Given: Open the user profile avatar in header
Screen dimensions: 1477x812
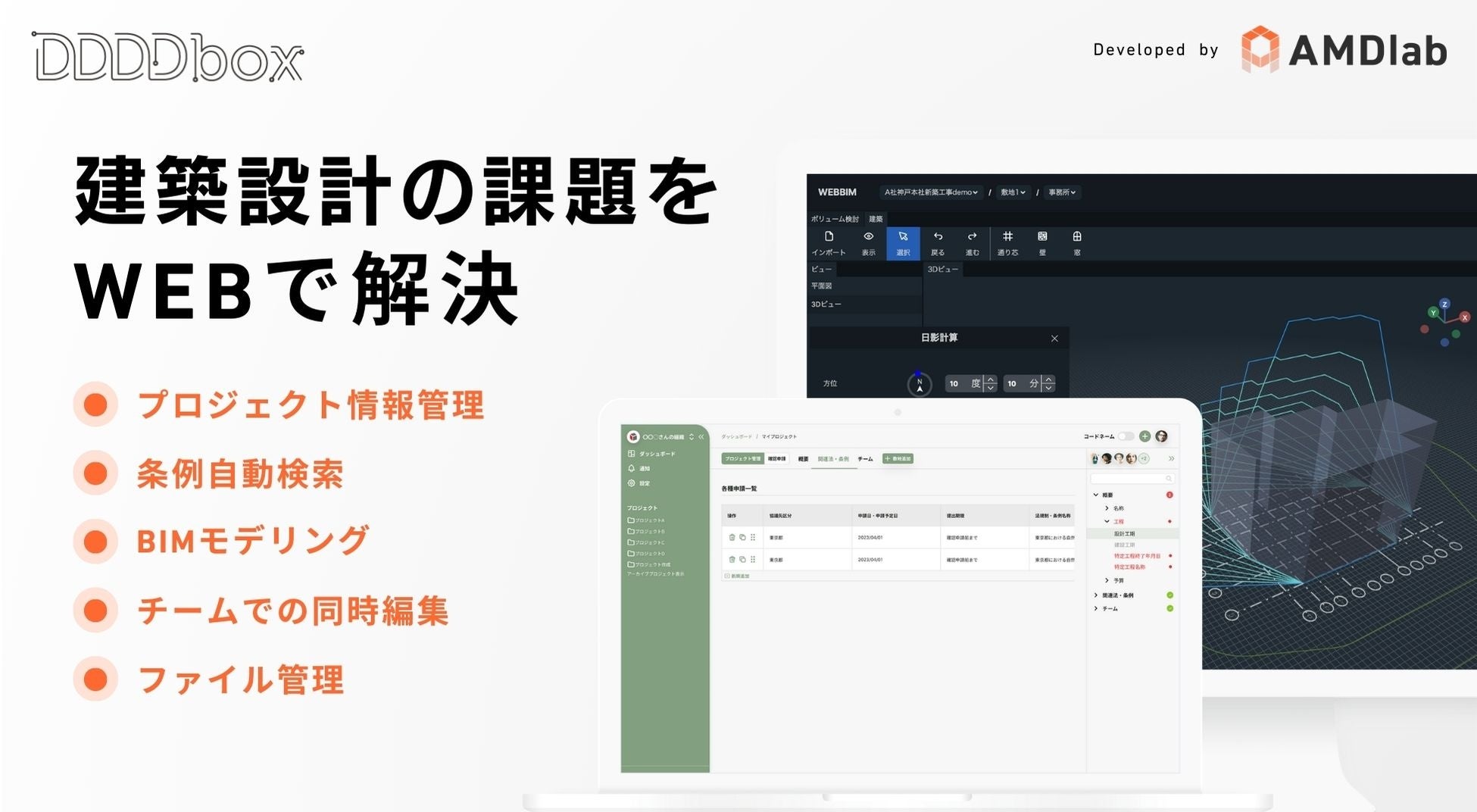Looking at the screenshot, I should (x=1161, y=436).
